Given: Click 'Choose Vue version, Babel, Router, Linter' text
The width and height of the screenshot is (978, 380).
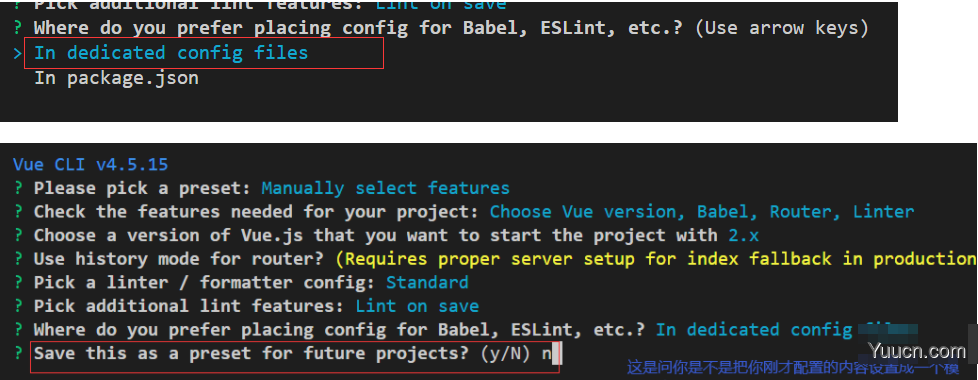Looking at the screenshot, I should (702, 212).
